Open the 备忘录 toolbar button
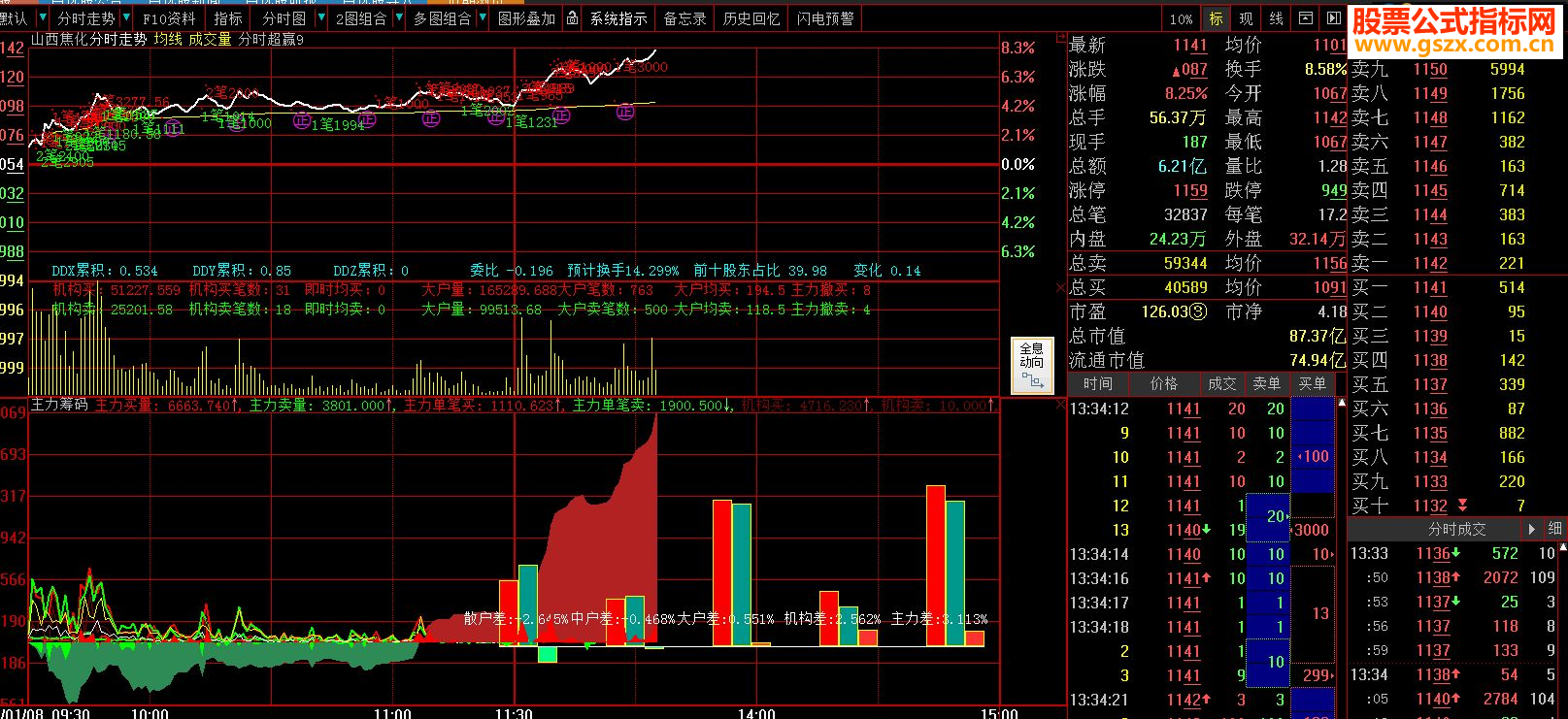The image size is (1568, 719). 684,18
